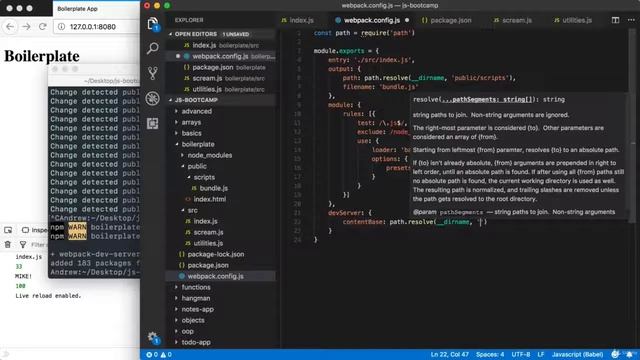Click the console filter funnel icon
This screenshot has height=360, width=640.
(x=23, y=244)
